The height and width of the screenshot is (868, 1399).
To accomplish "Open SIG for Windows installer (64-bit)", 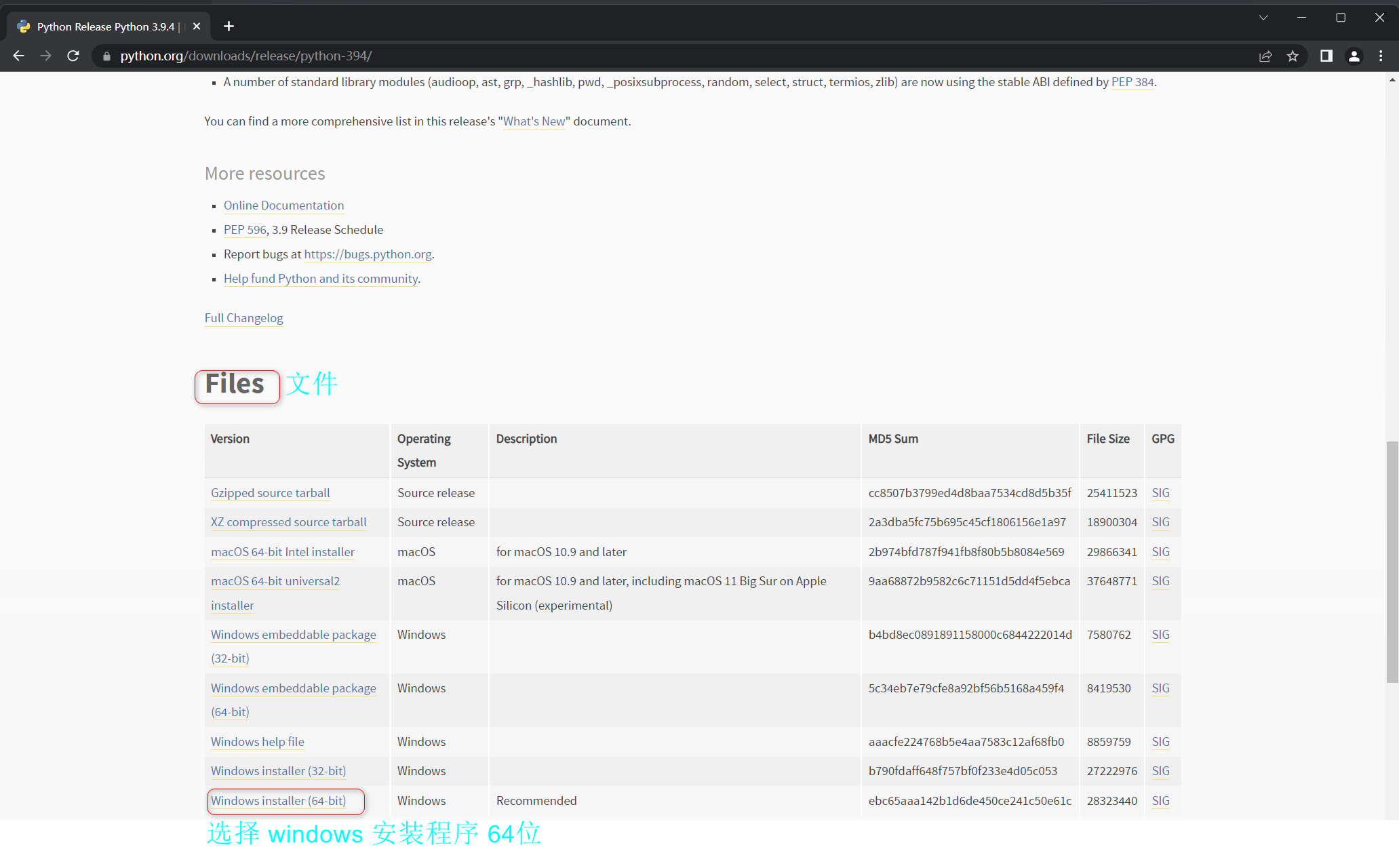I will [1160, 801].
